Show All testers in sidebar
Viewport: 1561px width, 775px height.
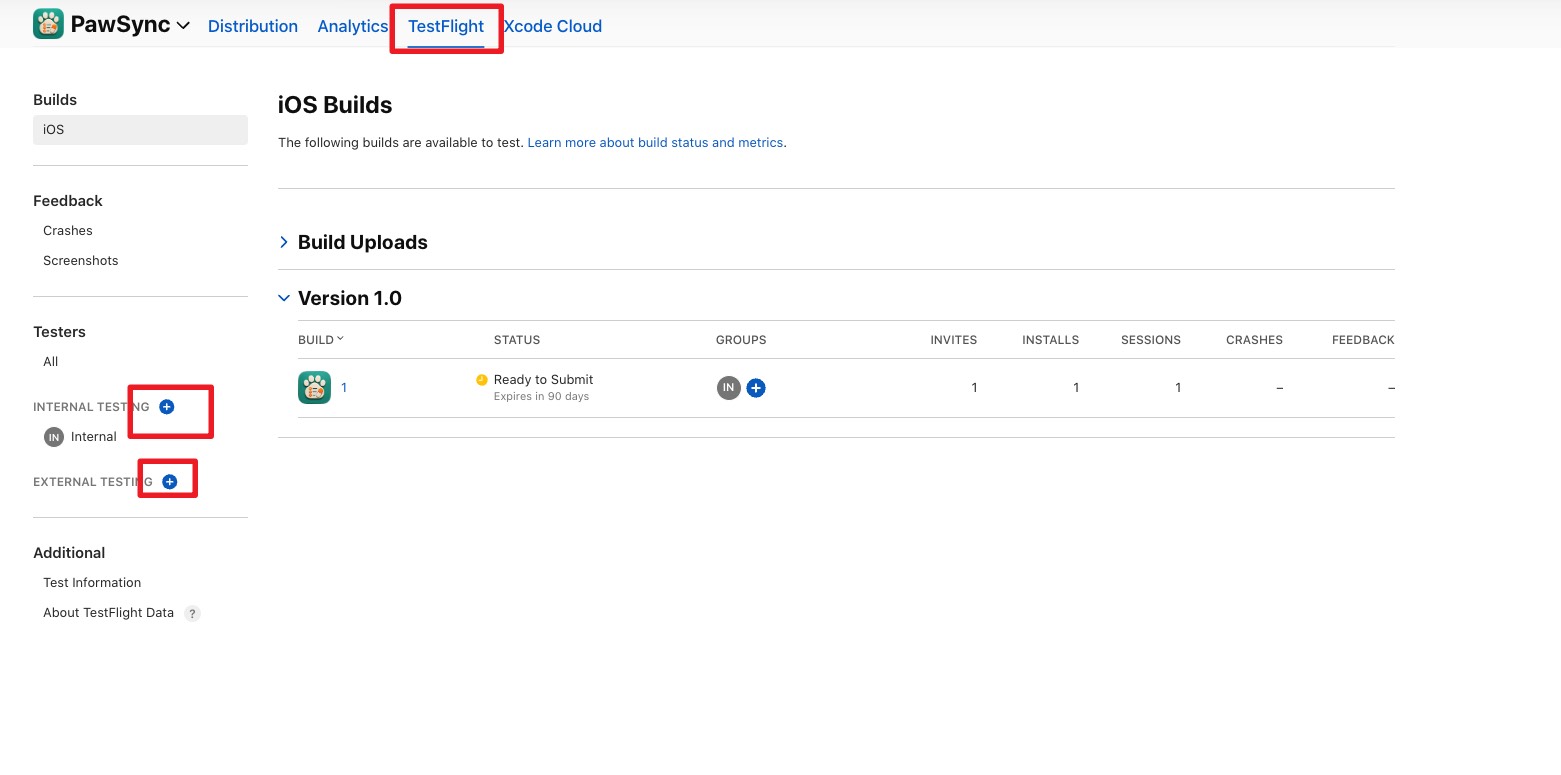click(x=51, y=362)
